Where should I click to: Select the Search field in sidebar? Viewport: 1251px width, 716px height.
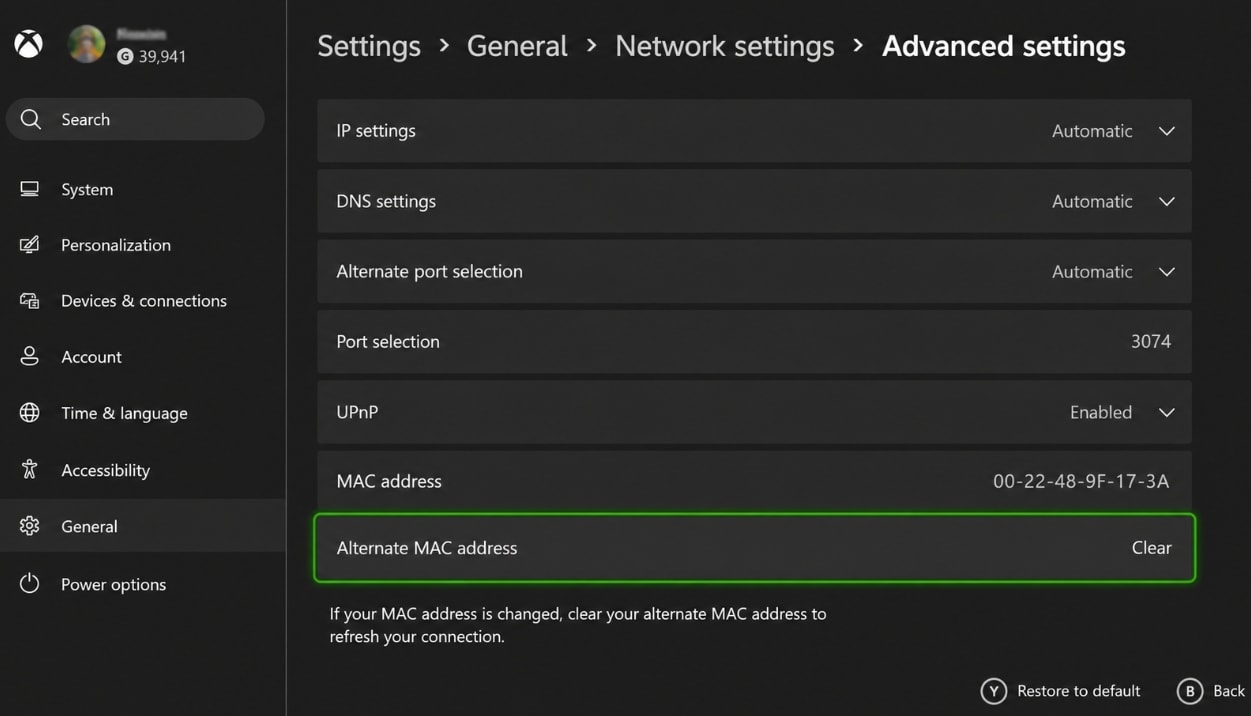pyautogui.click(x=135, y=119)
